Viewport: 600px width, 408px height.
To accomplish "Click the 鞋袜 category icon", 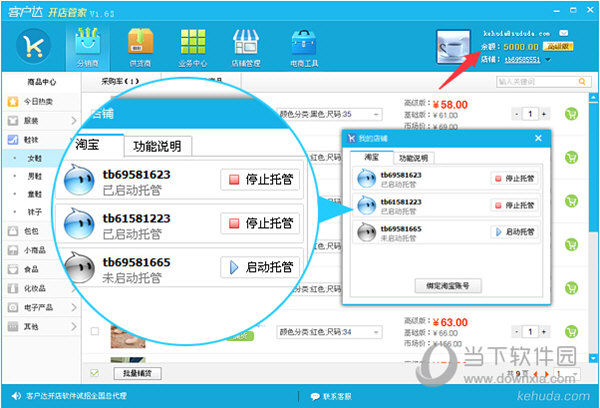I will click(13, 140).
